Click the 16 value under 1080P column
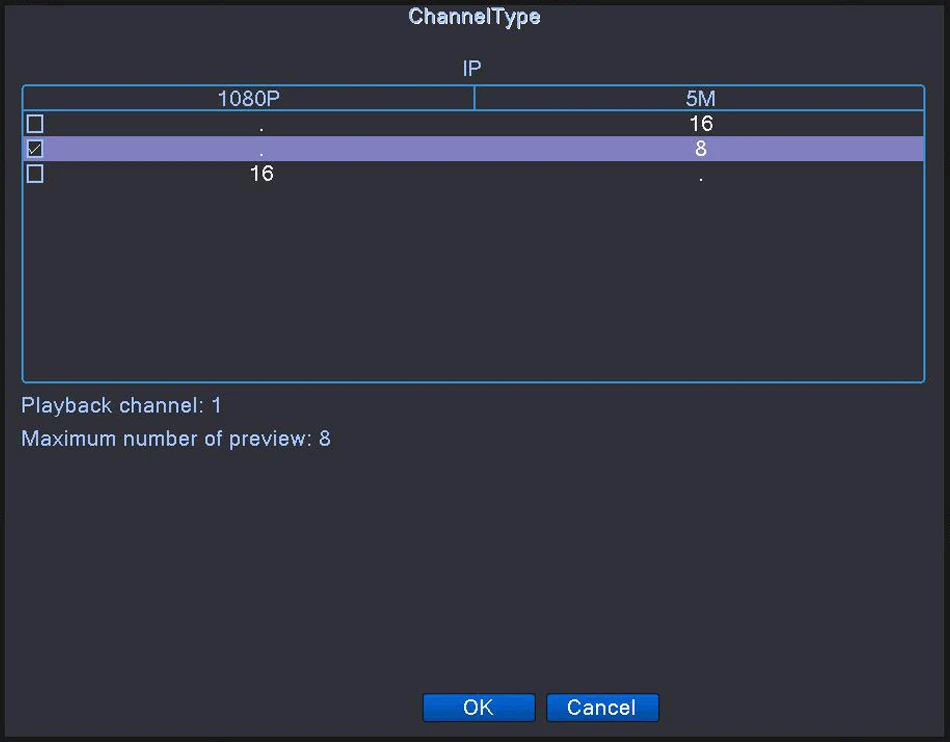The width and height of the screenshot is (950, 742). [x=261, y=174]
